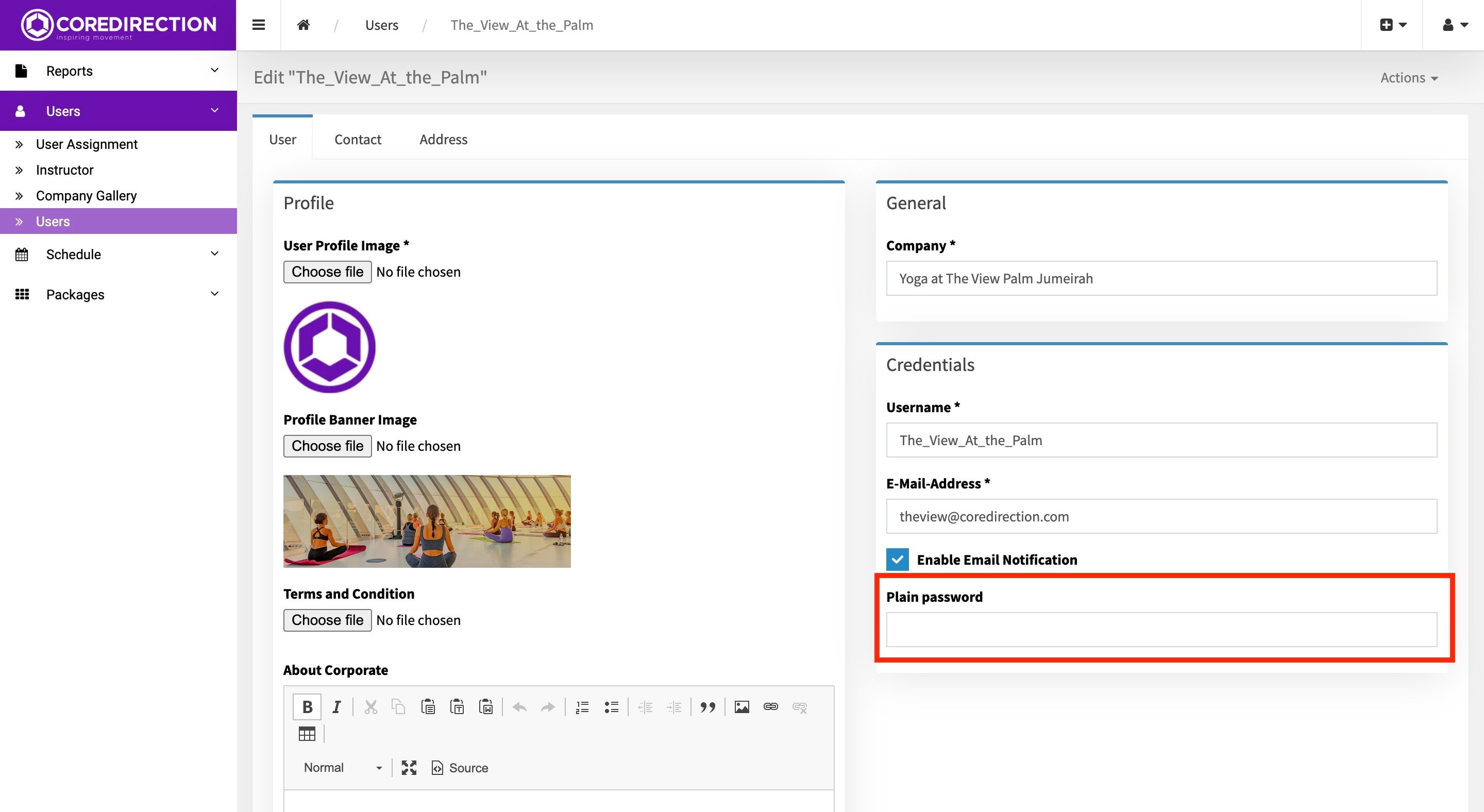1484x812 pixels.
Task: Click the Increase Indent icon
Action: (674, 706)
